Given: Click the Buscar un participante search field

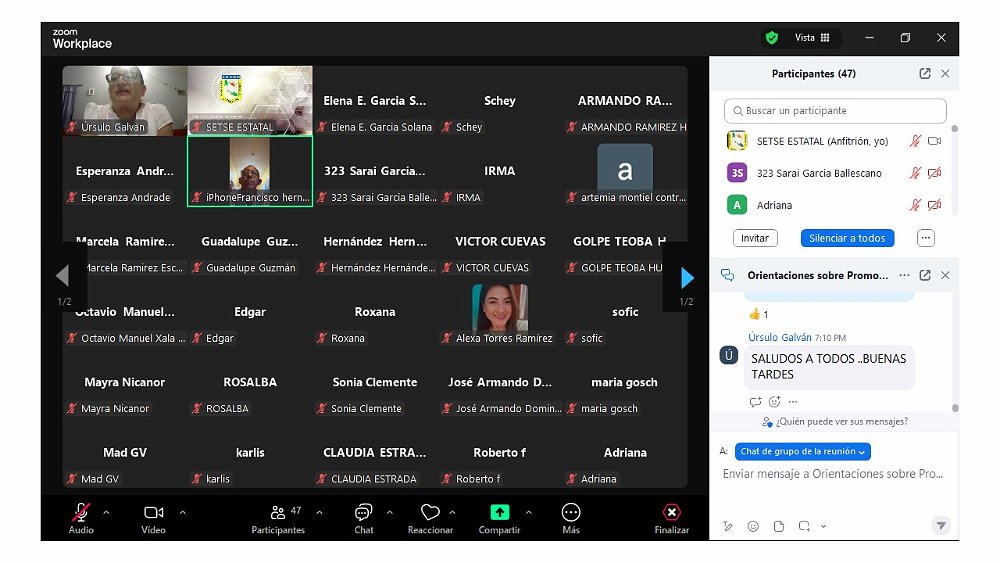Looking at the screenshot, I should (835, 111).
